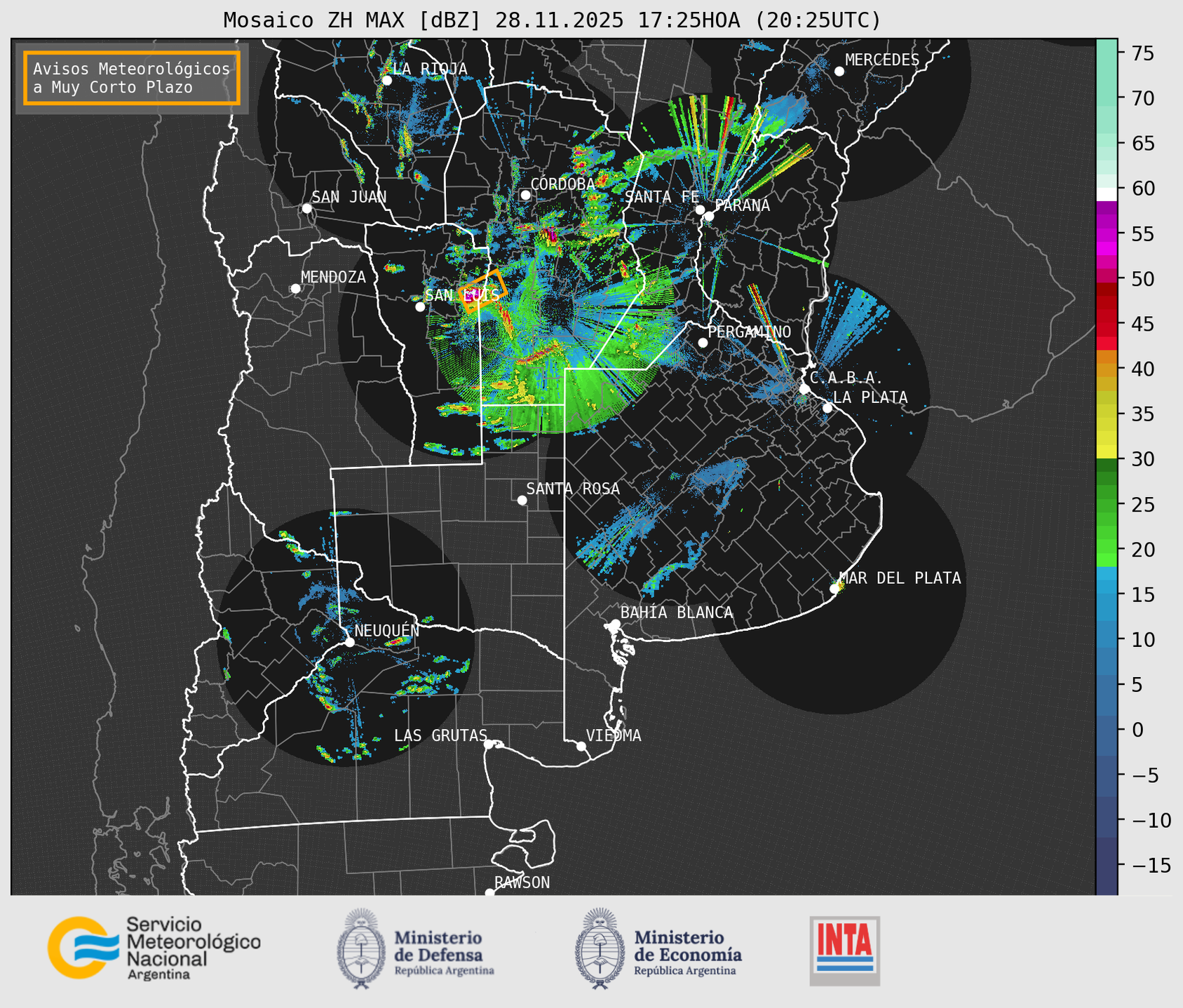
Task: Click the -15 label on the colorbar
Action: click(1151, 866)
